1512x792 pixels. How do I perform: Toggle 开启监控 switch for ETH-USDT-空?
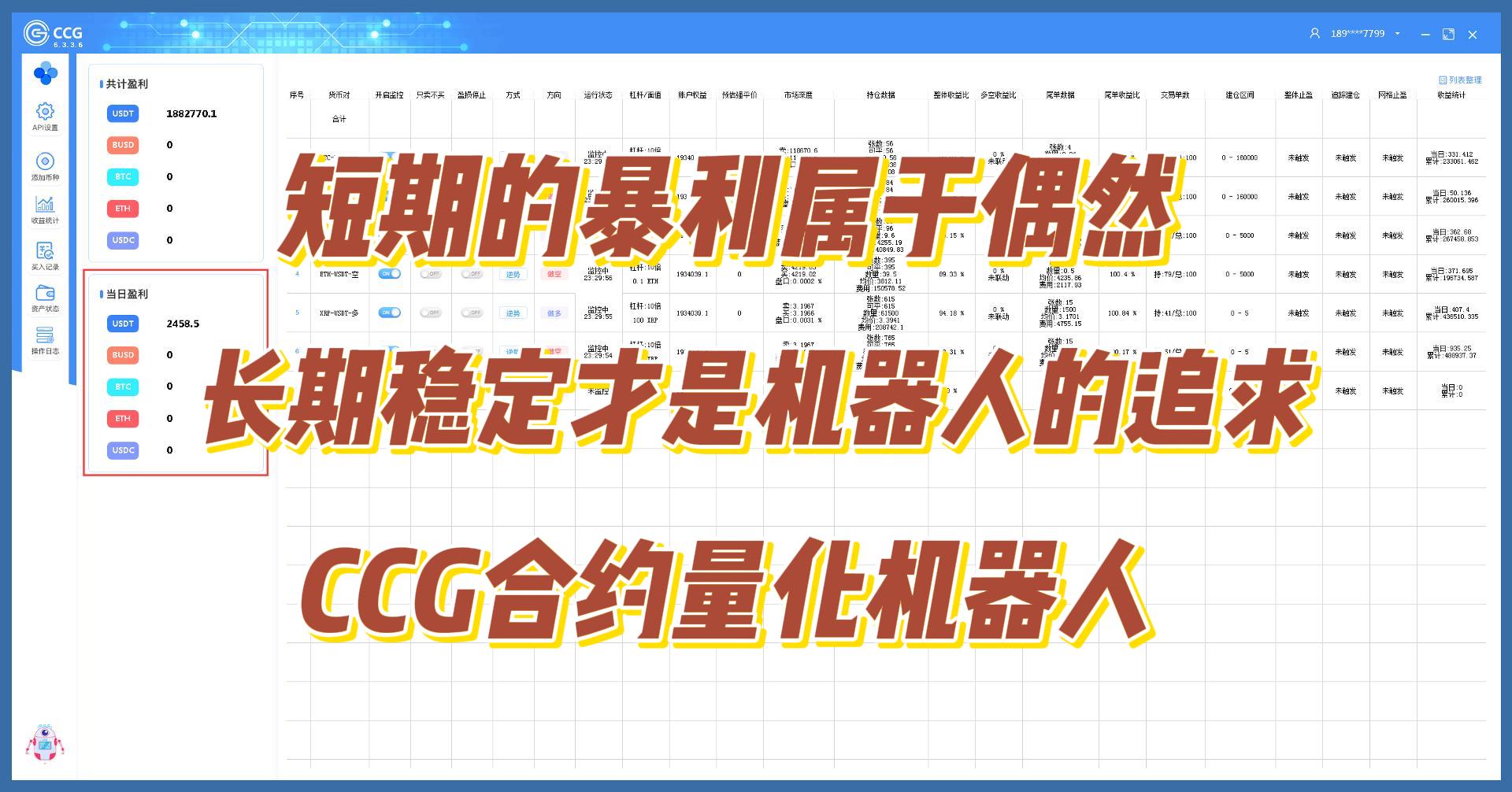[390, 274]
